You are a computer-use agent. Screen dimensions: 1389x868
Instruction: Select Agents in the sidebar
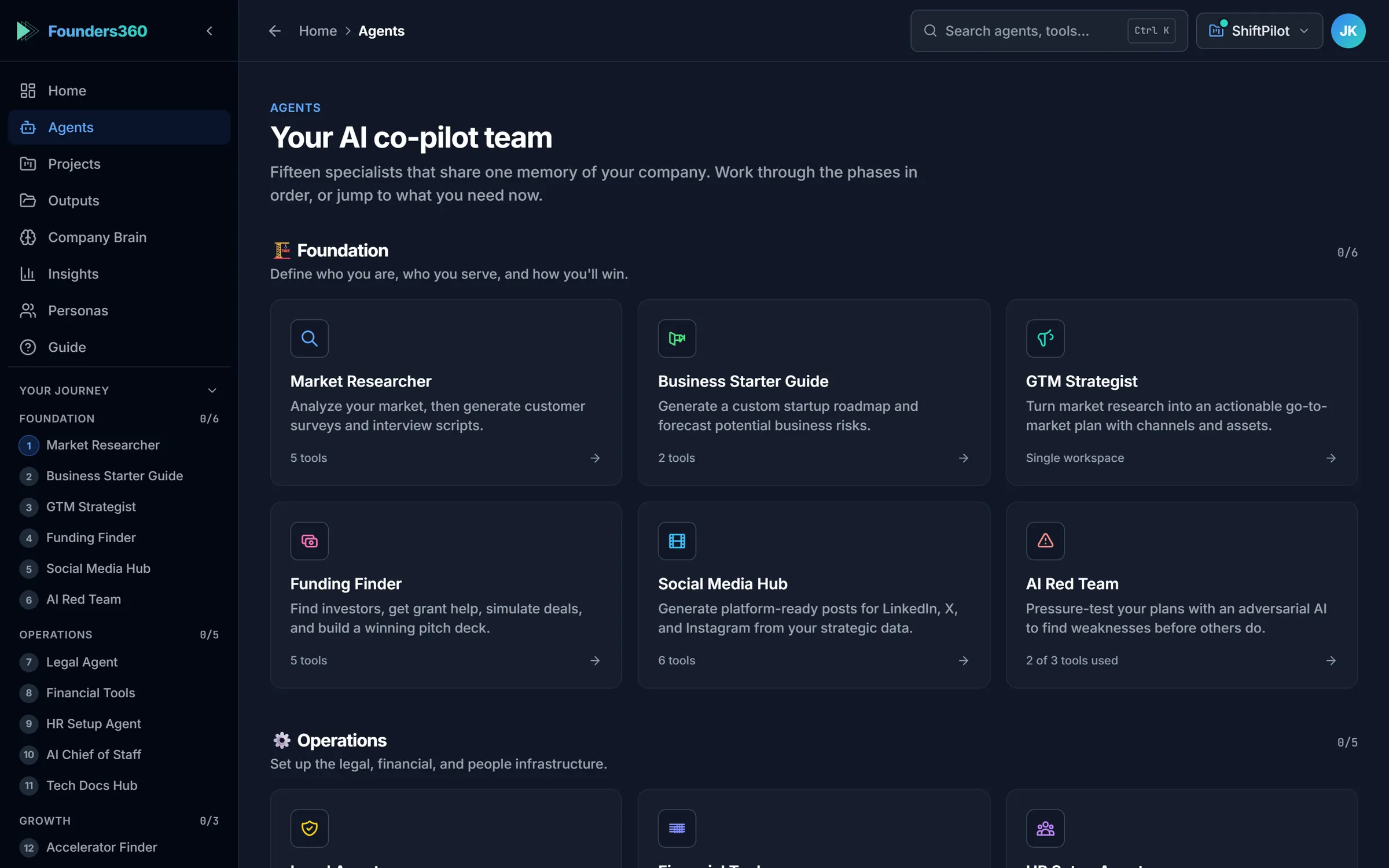[x=119, y=127]
